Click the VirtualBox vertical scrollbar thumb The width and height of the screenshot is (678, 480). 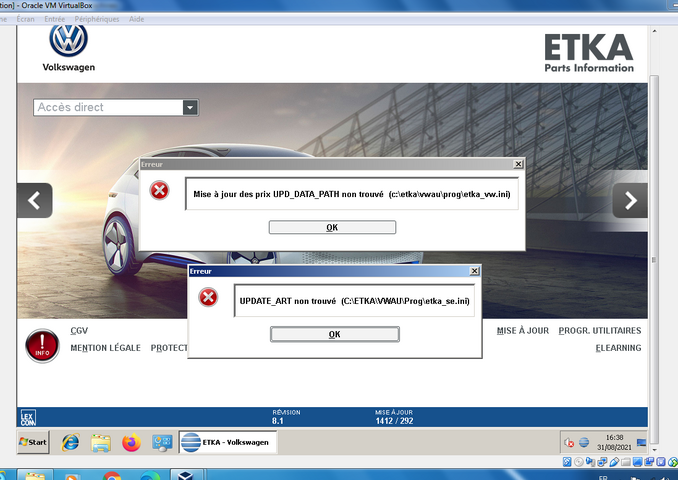654,259
